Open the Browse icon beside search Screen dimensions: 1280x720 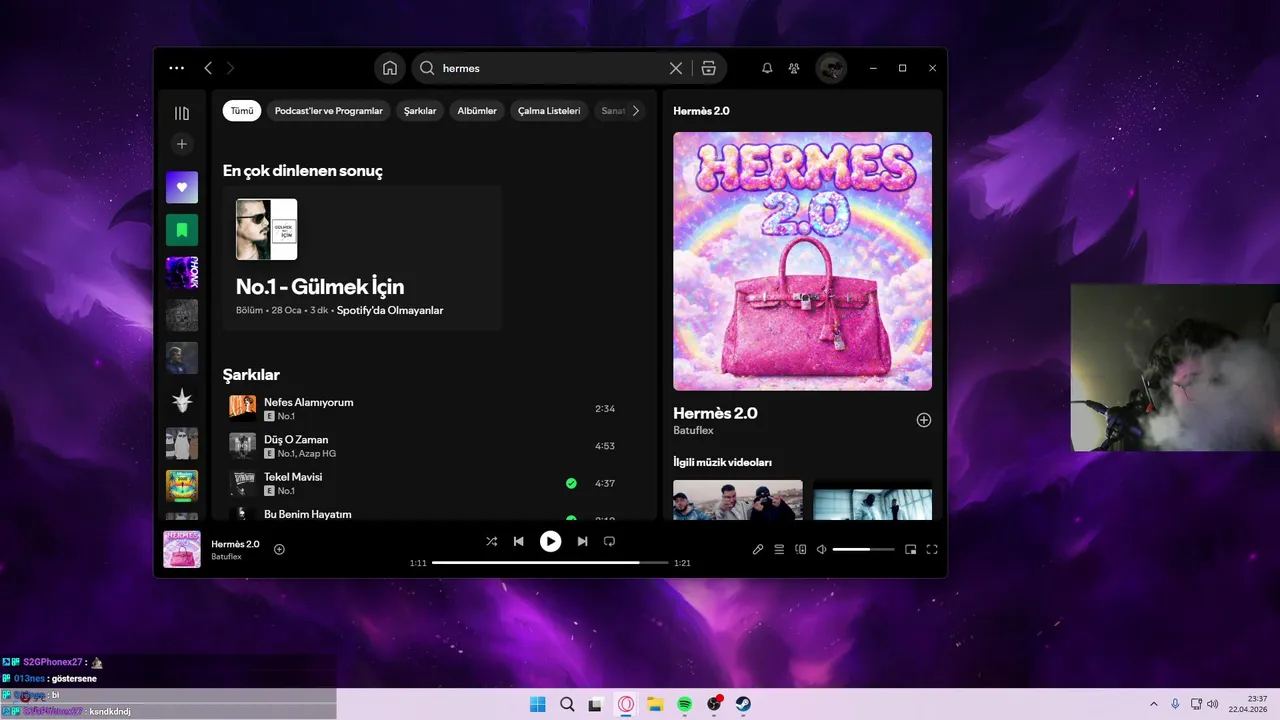708,68
